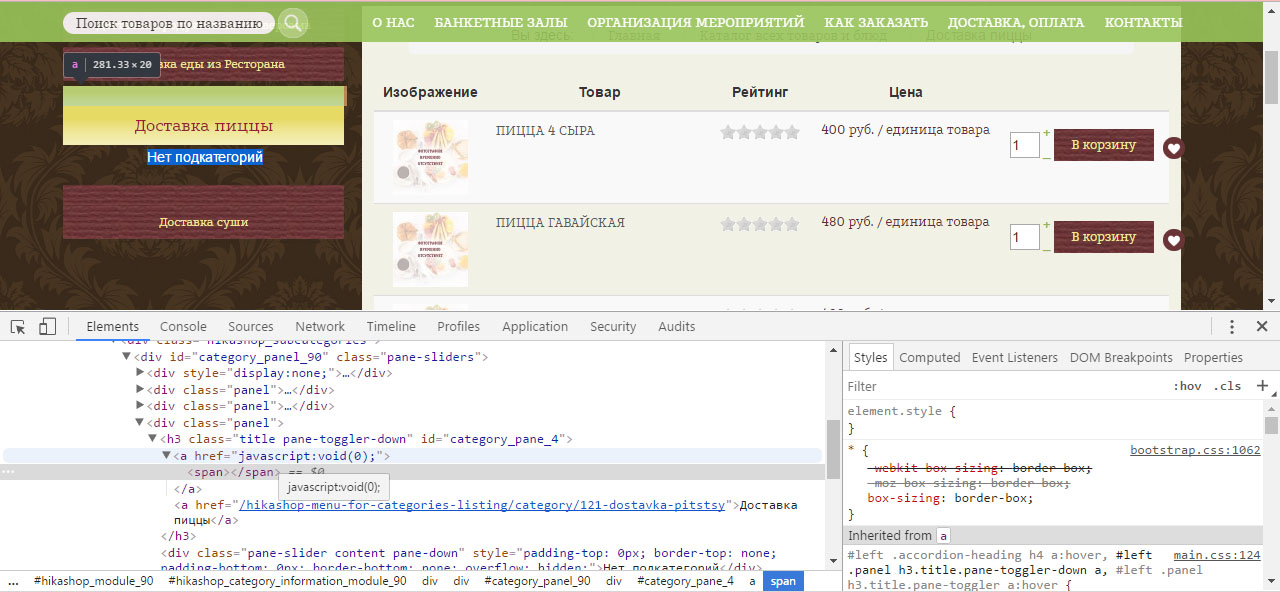Open the ПИЦЦА 4 СЫРА product link

coord(546,131)
